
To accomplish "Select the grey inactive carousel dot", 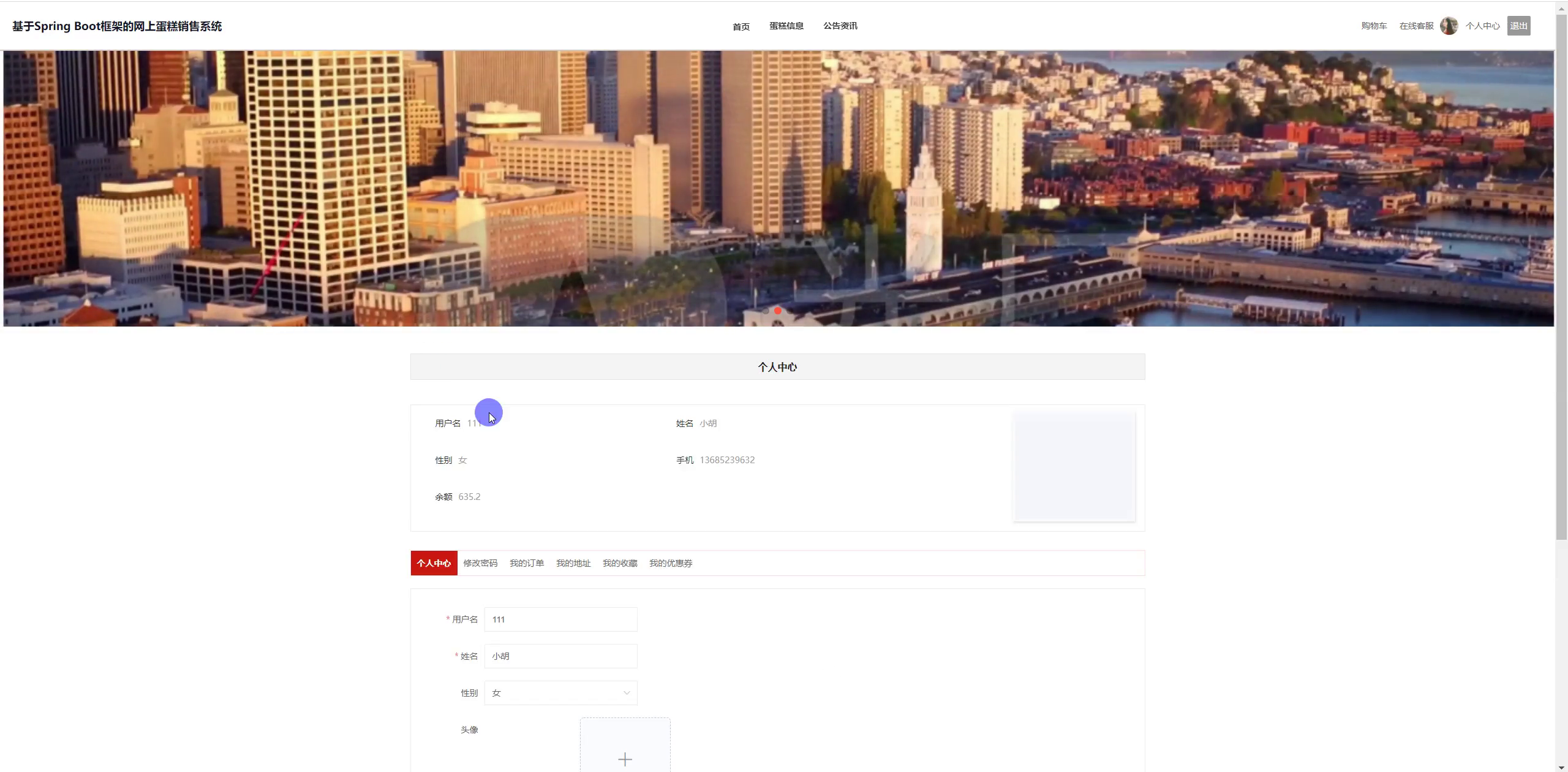I will pos(766,311).
